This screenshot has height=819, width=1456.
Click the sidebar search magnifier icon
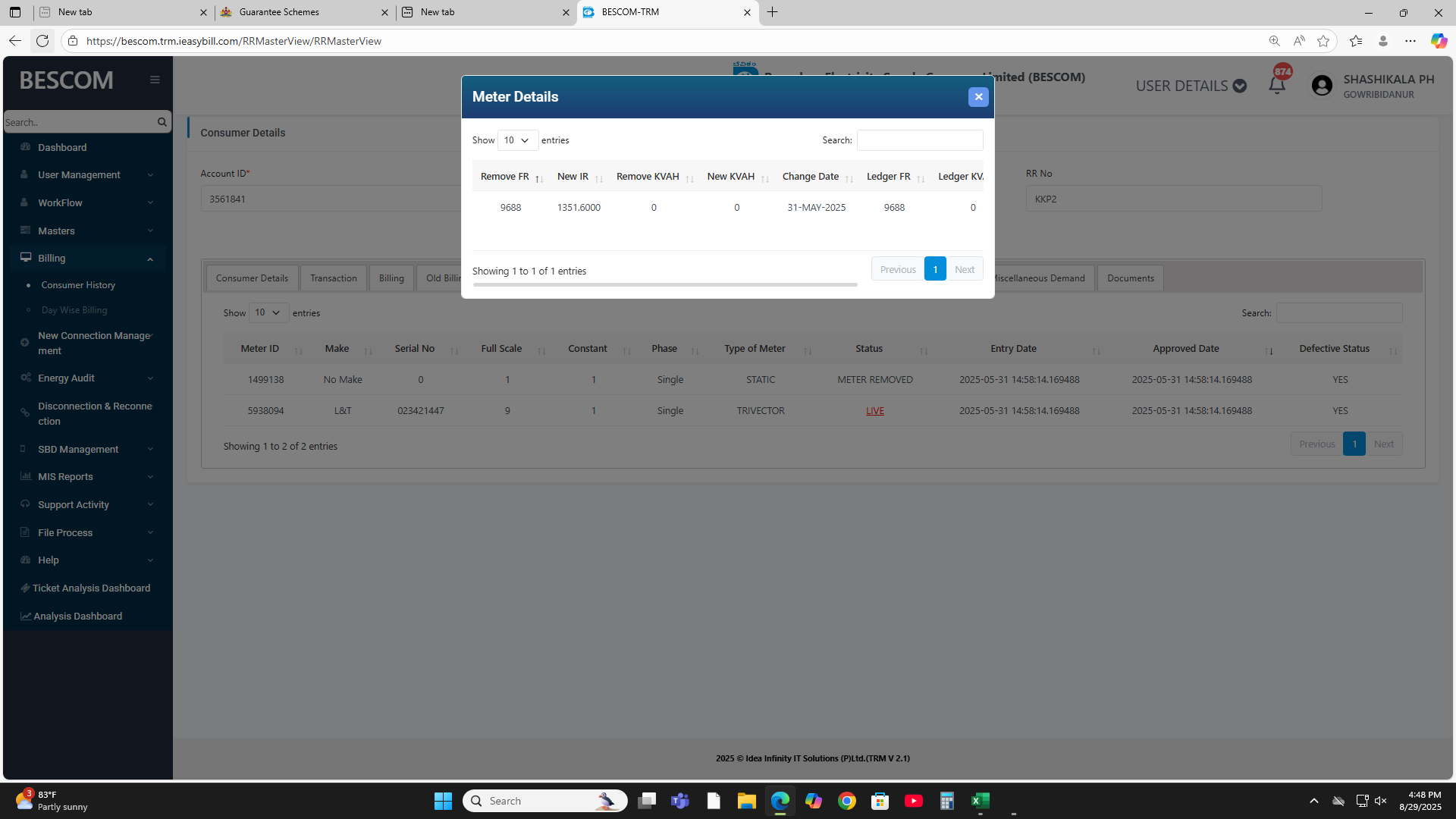[x=162, y=122]
